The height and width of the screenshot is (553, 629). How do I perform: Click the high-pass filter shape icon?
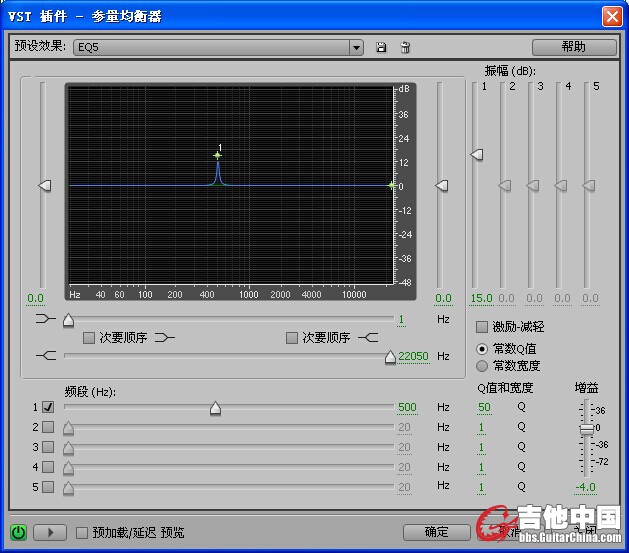pos(46,319)
